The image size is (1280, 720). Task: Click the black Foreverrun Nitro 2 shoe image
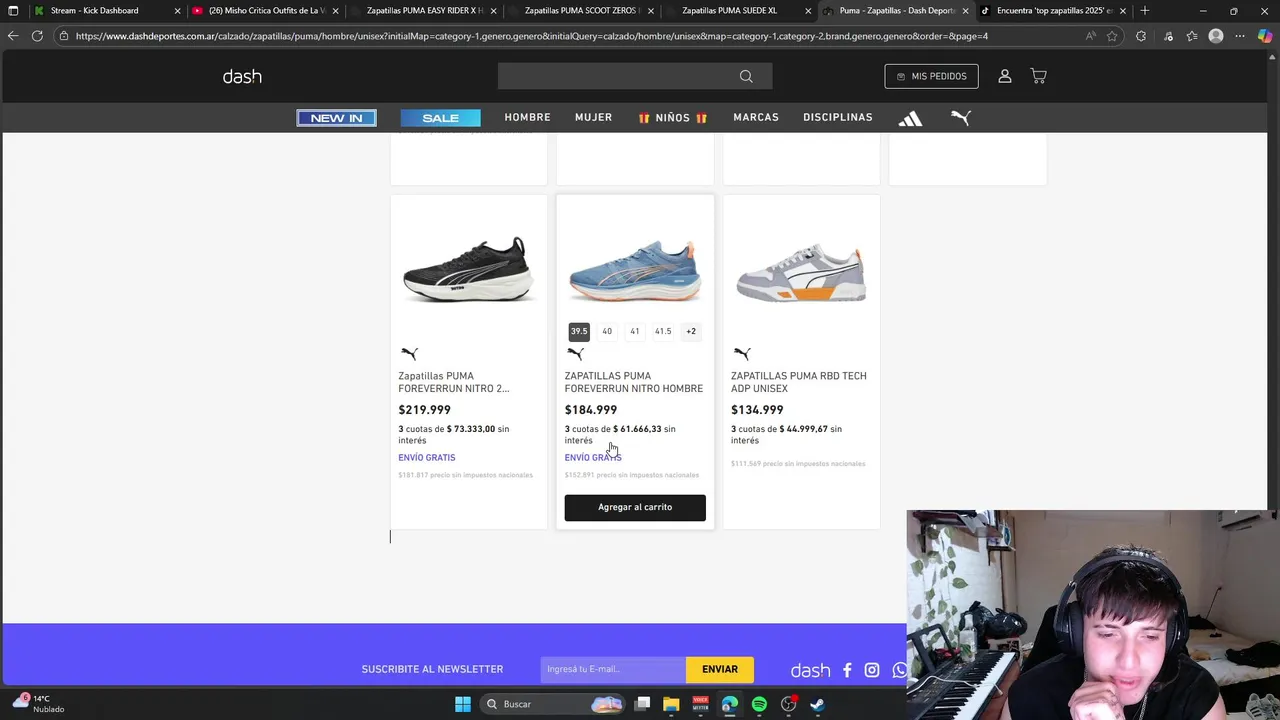pyautogui.click(x=468, y=269)
